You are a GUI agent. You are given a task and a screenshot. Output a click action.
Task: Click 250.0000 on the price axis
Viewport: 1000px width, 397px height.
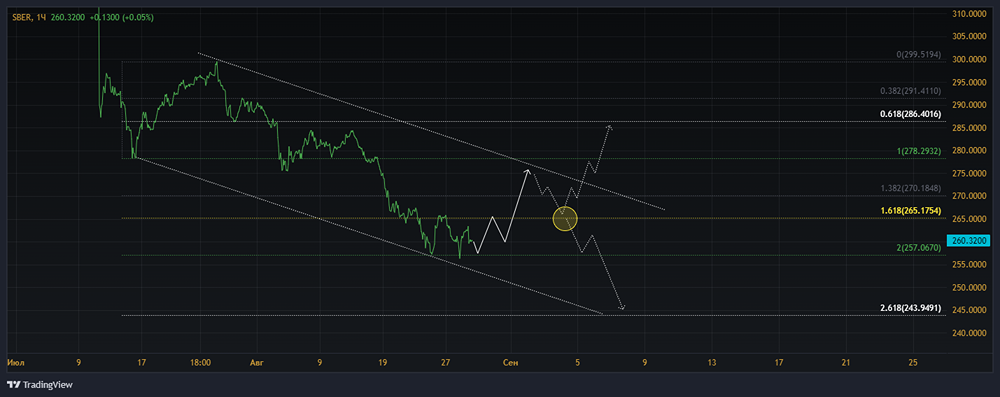click(969, 287)
